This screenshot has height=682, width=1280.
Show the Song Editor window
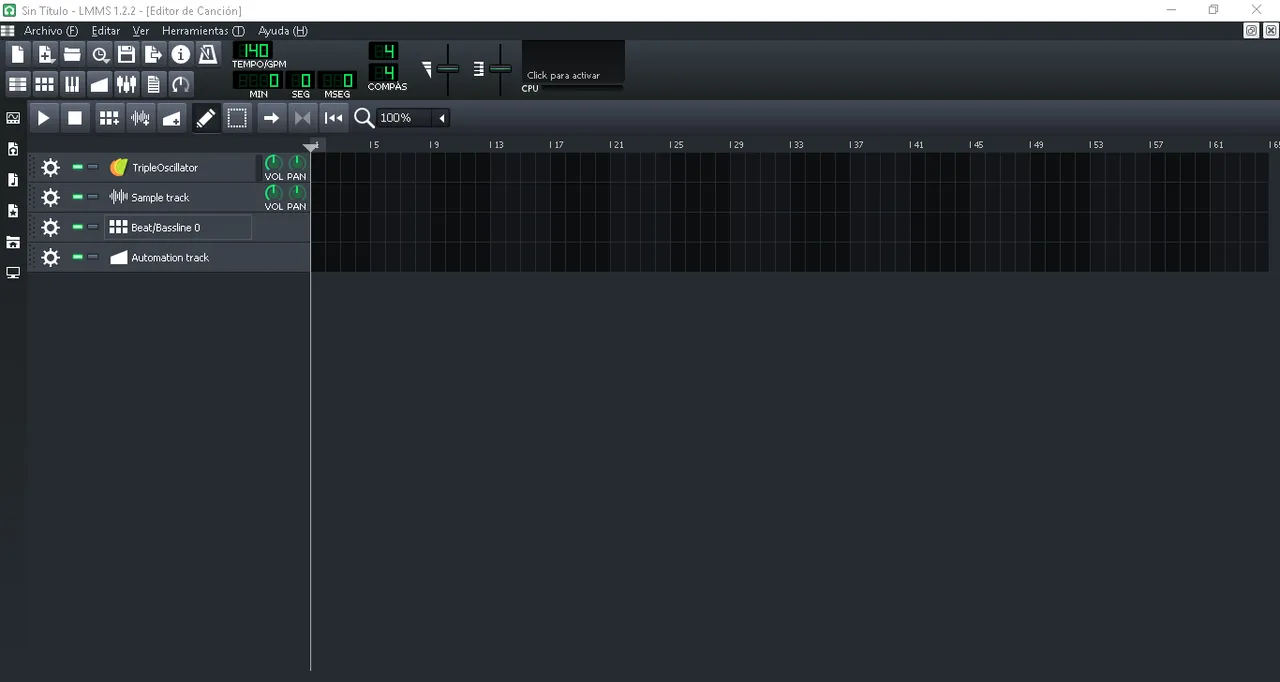tap(18, 84)
